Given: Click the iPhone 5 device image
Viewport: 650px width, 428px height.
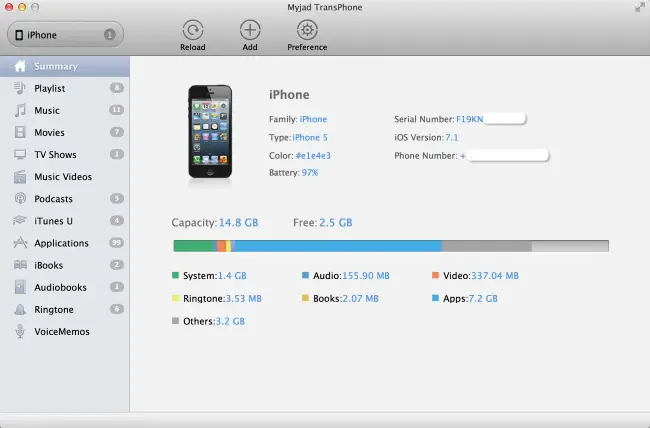Looking at the screenshot, I should (210, 132).
